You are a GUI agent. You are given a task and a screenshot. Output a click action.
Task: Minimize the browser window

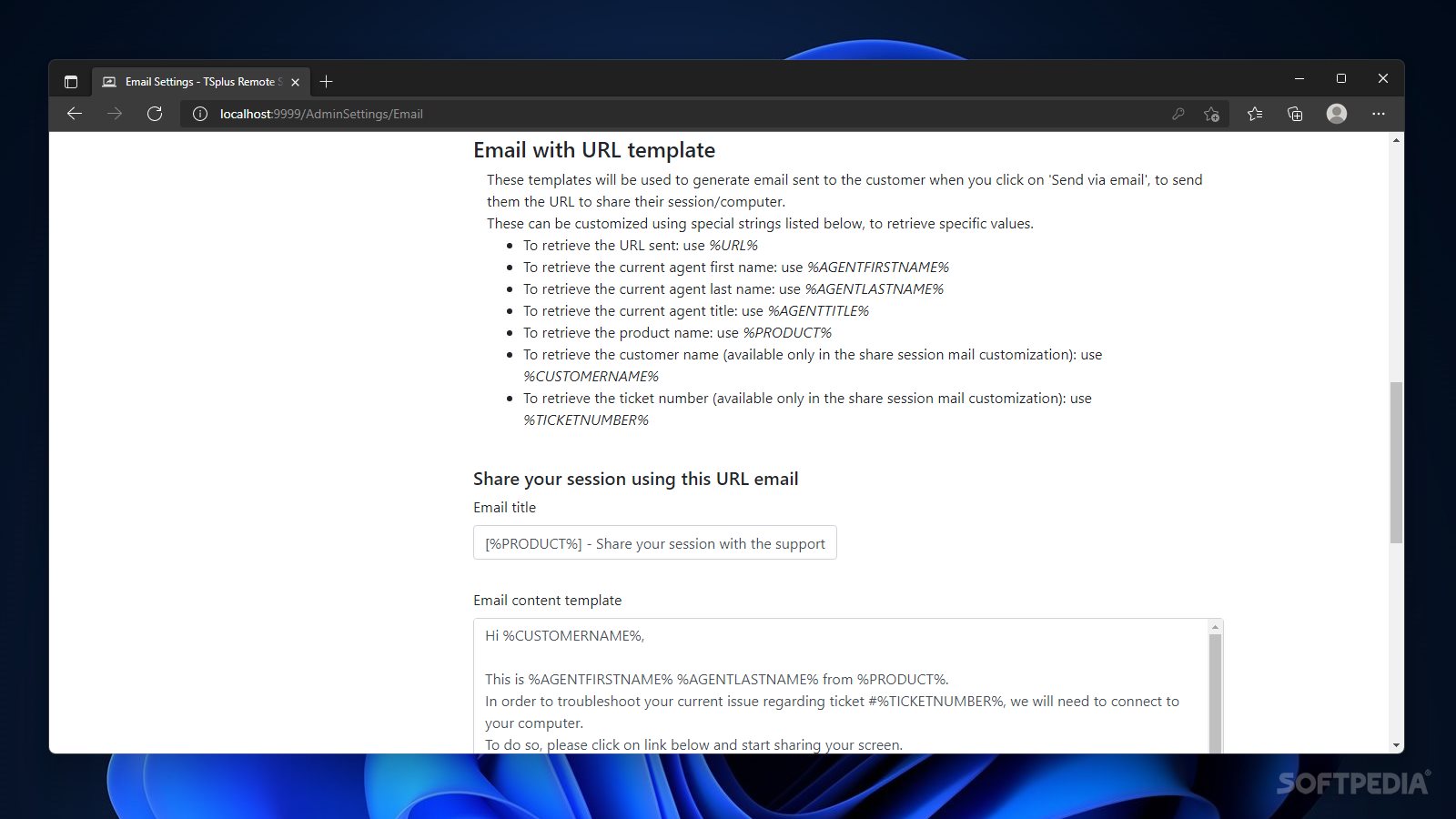[x=1299, y=79]
